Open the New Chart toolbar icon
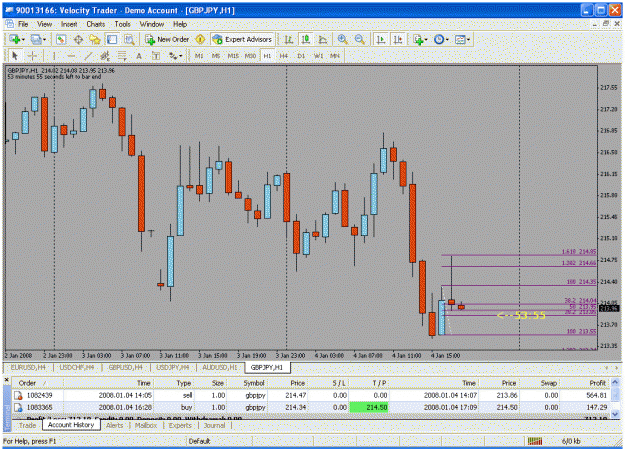This screenshot has width=625, height=449. point(14,39)
